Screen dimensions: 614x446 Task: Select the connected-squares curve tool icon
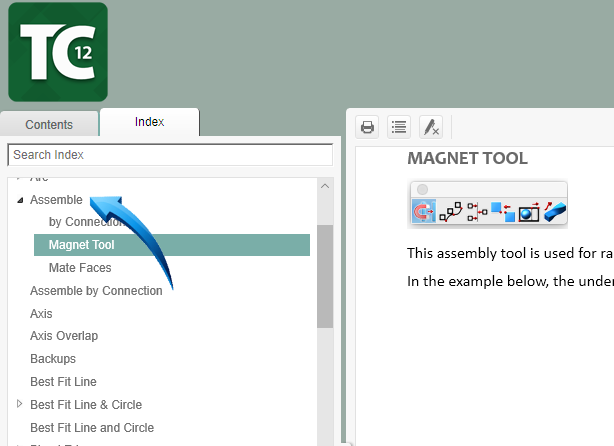pos(450,212)
